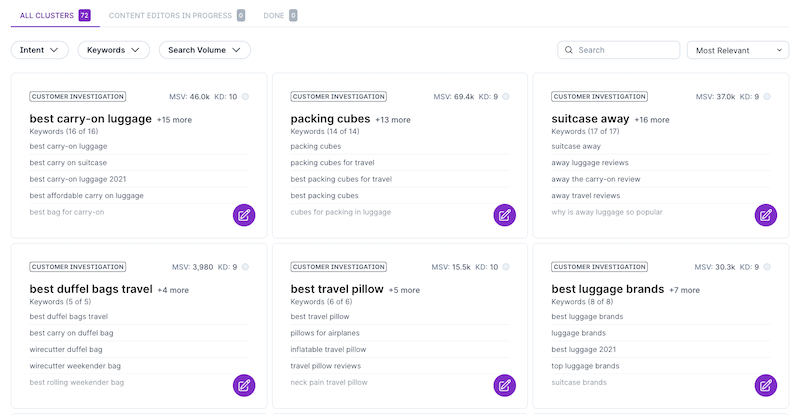Select keyword 'wirecutter duffel bag'
Viewport: 800px width, 415px height.
click(x=66, y=350)
